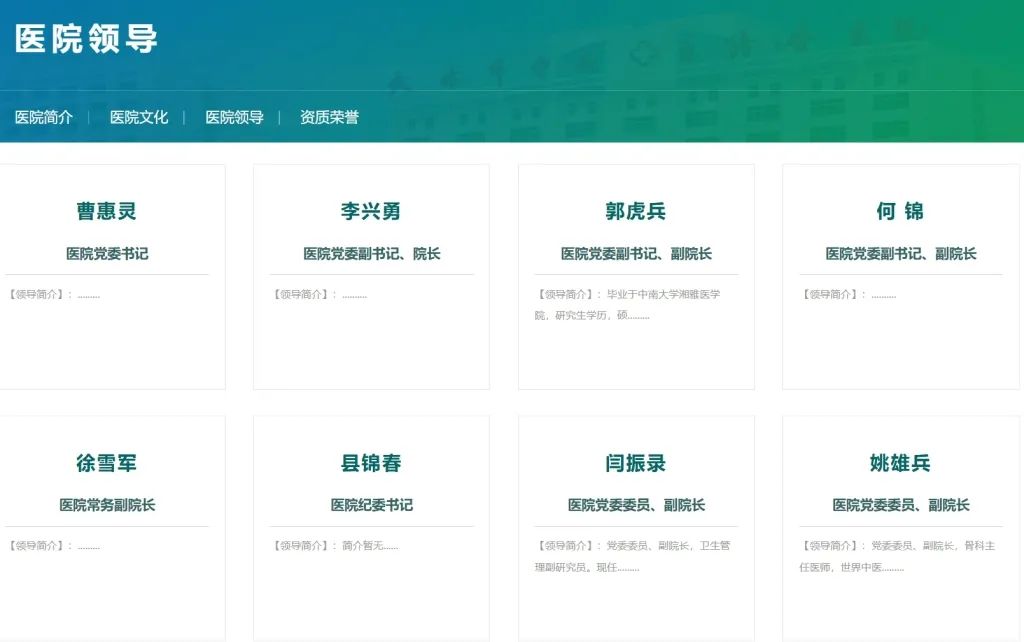
Task: Click 何锦's title 医院党委副书记、副院长
Action: (x=901, y=253)
